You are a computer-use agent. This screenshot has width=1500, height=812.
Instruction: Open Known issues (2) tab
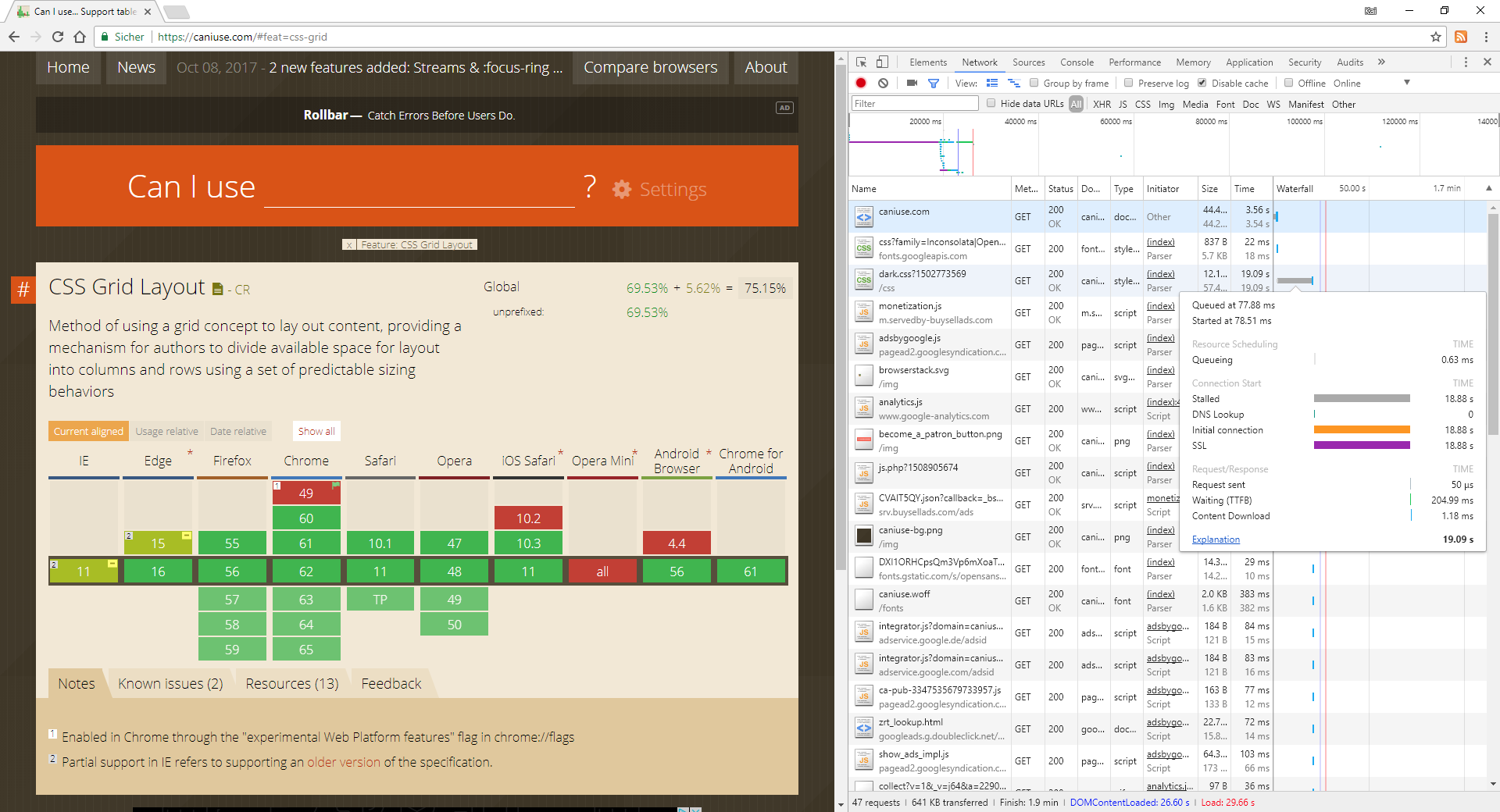170,684
